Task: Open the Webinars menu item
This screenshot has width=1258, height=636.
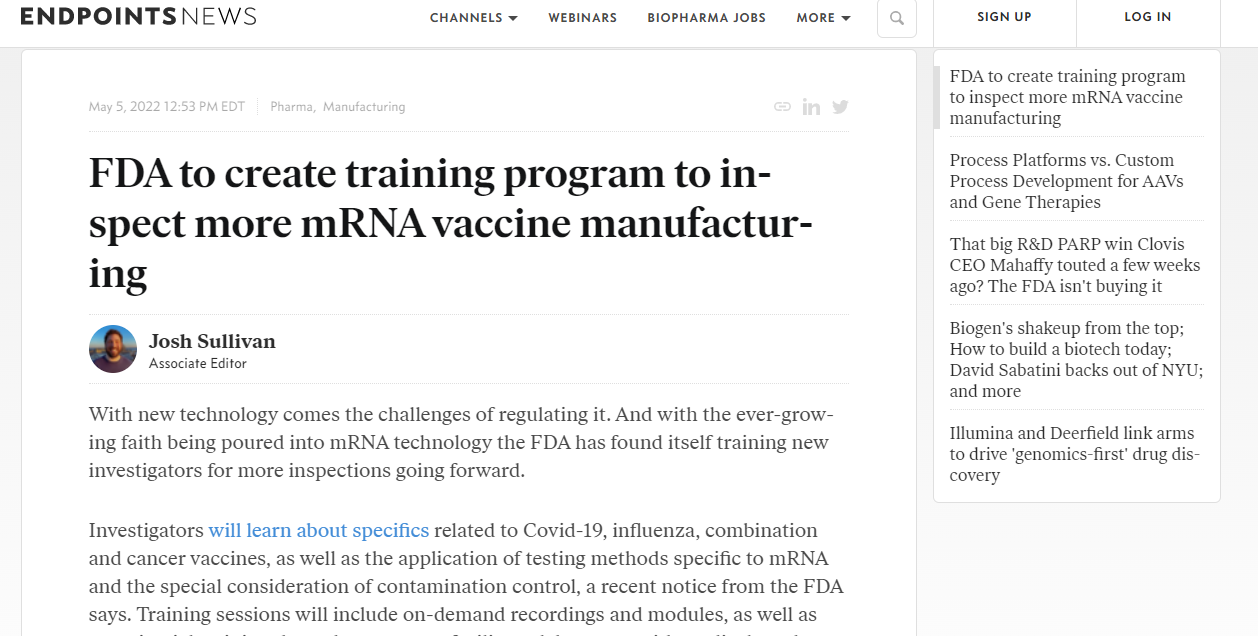Action: (x=582, y=18)
